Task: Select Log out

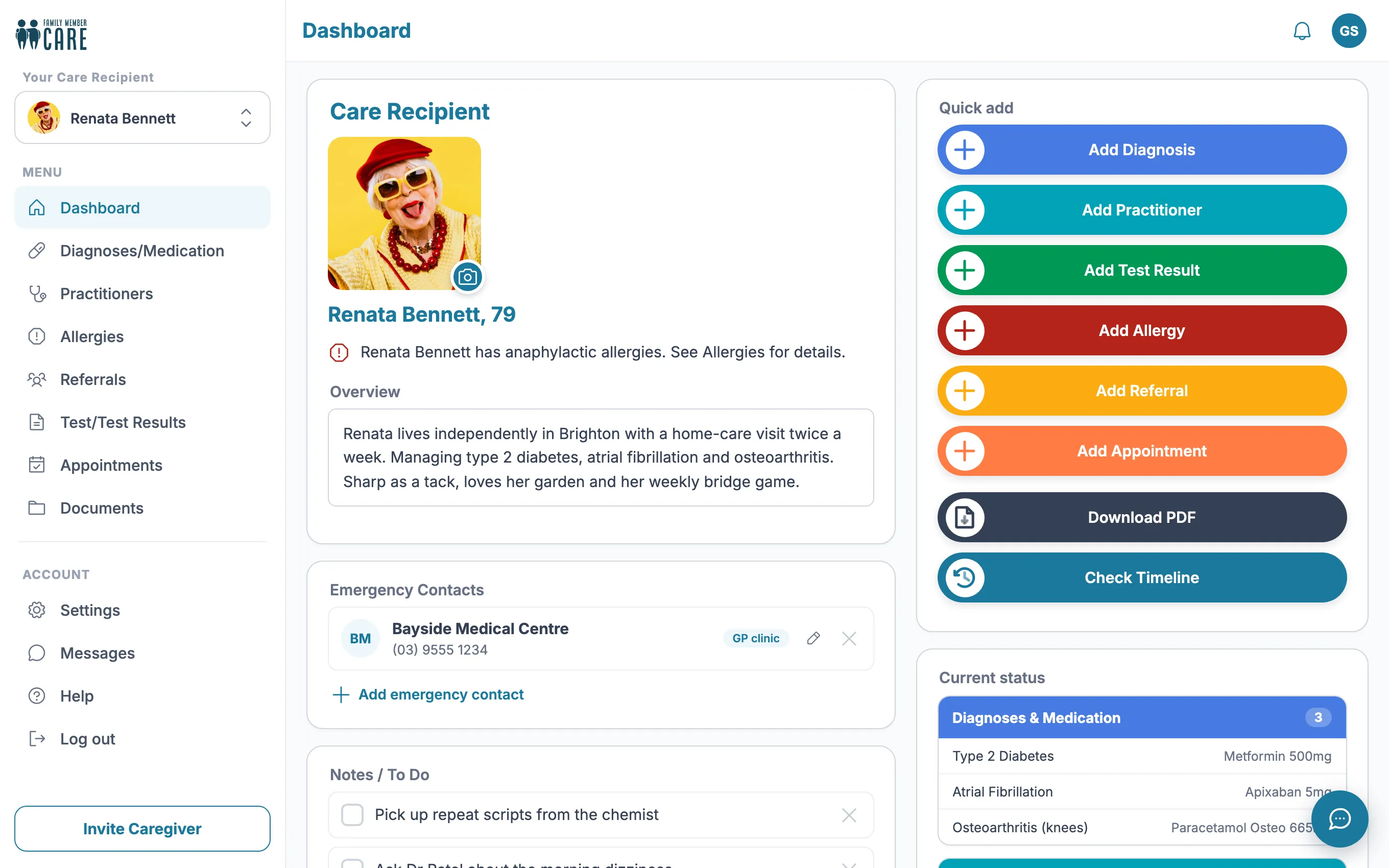Action: coord(142,739)
